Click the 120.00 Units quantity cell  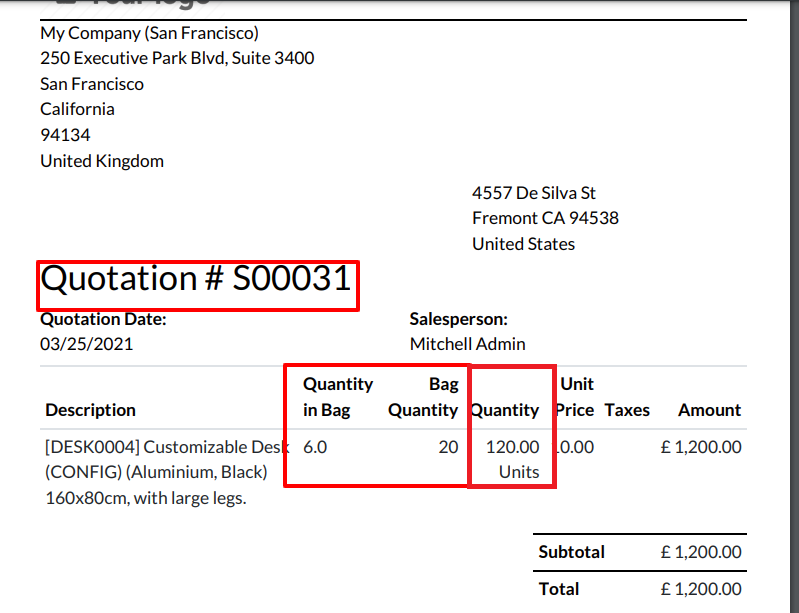(x=512, y=459)
